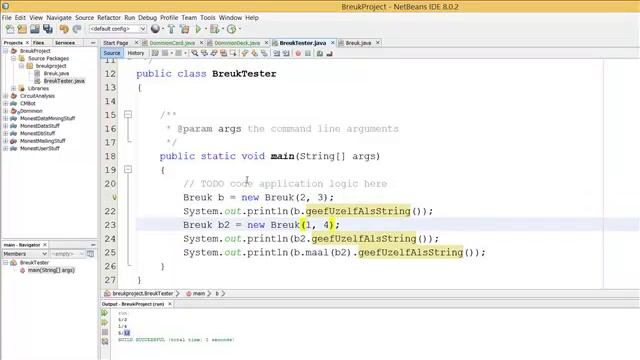Click the Output settings icon below the stop button
Viewport: 640px width, 360px height.
click(105, 341)
